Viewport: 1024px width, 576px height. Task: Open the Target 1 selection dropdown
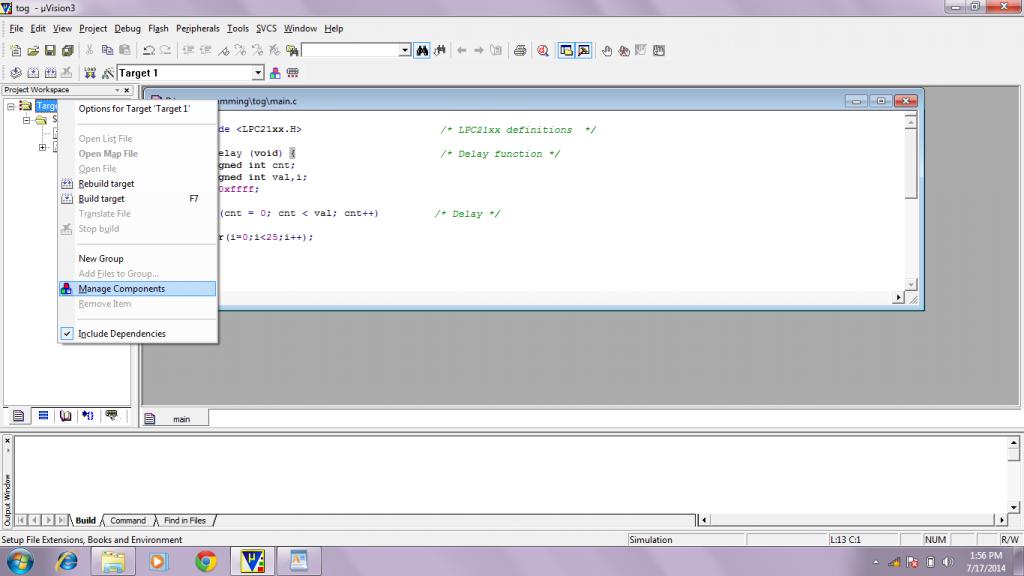coord(259,72)
